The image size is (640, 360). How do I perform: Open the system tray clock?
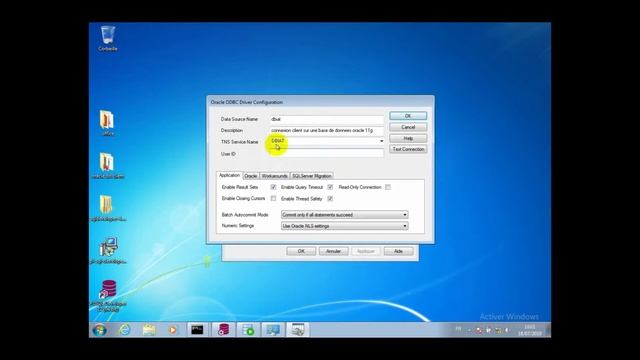(529, 330)
